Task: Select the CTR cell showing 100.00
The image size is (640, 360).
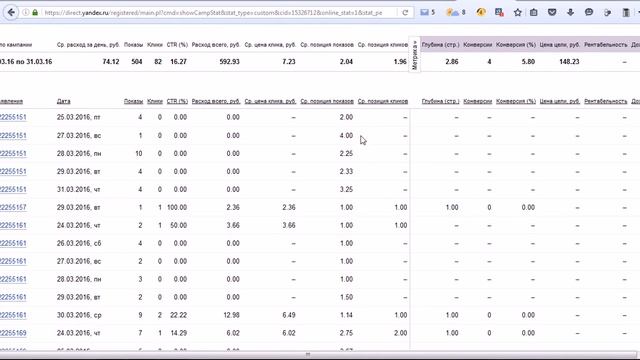Action: [x=177, y=207]
